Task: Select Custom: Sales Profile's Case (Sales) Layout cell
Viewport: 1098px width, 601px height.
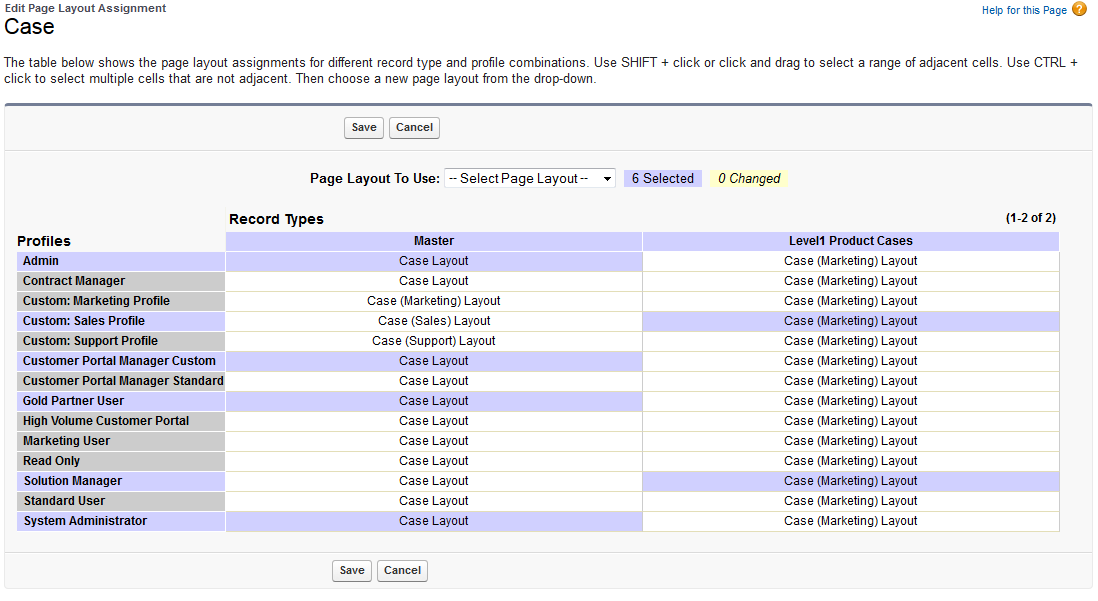Action: [433, 320]
